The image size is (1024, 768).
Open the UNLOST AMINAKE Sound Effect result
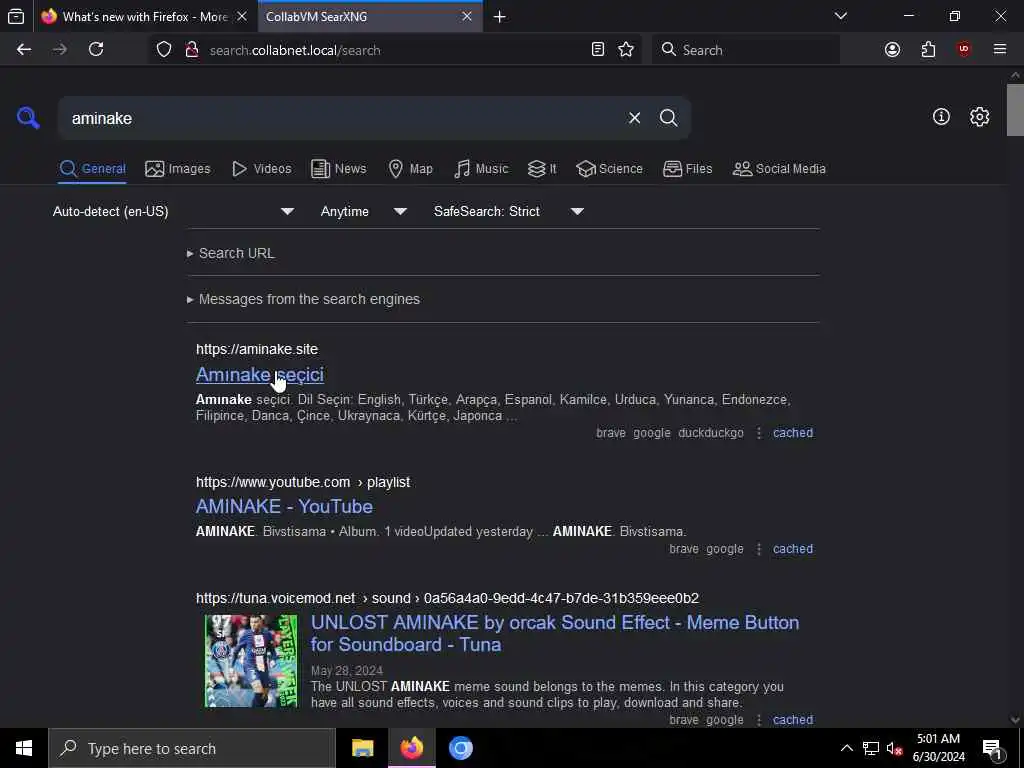click(555, 633)
